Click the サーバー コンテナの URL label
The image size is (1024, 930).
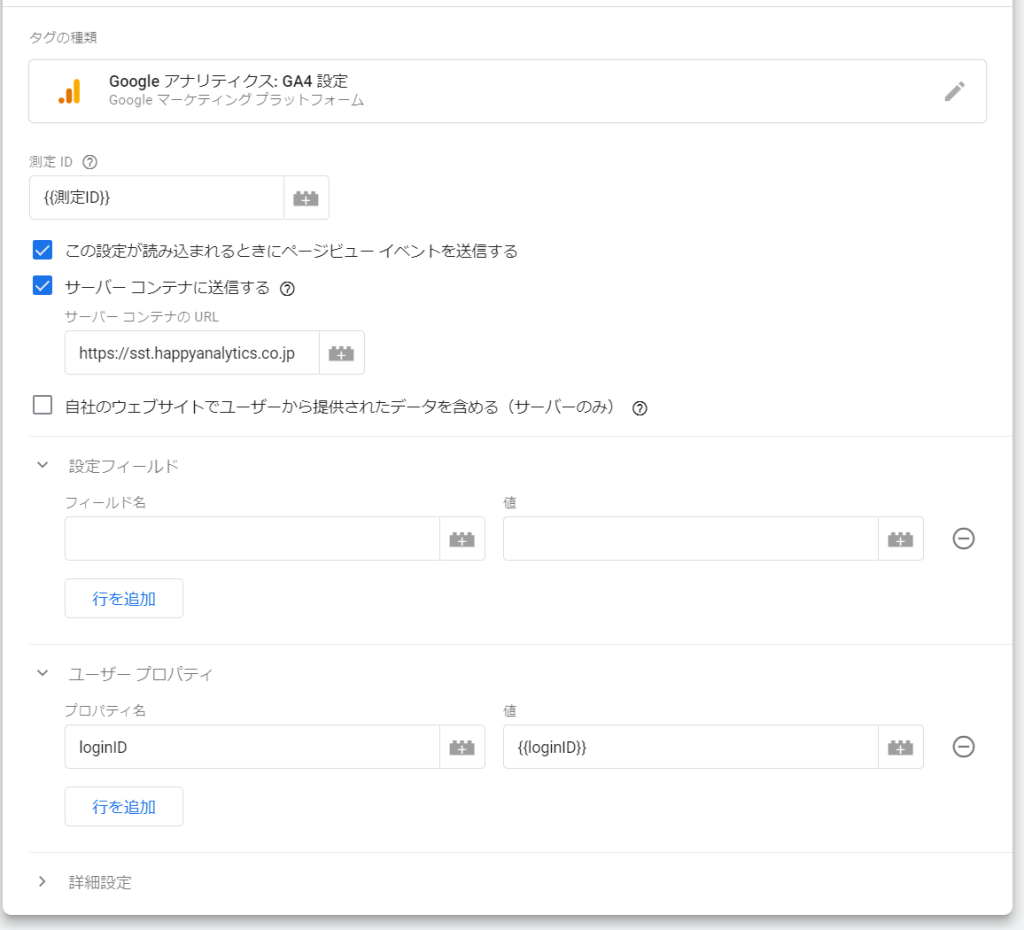(142, 317)
